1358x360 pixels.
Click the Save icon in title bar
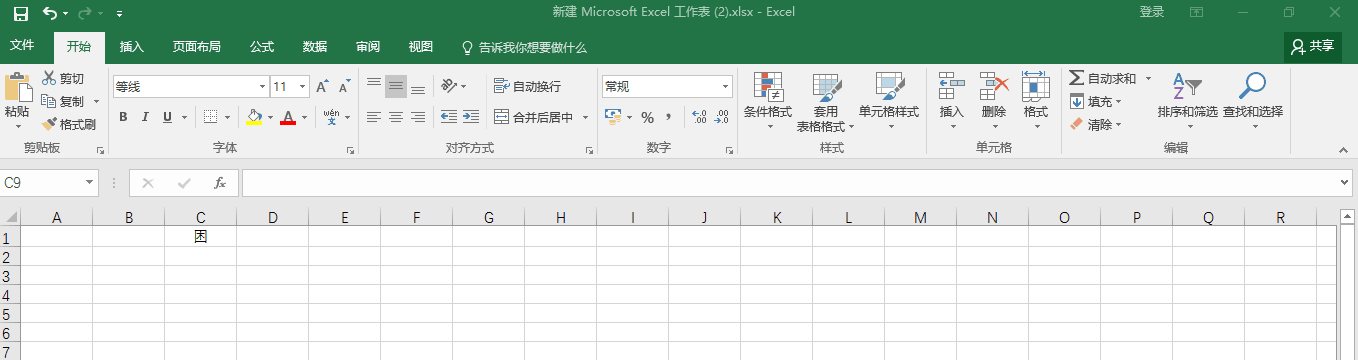point(21,13)
